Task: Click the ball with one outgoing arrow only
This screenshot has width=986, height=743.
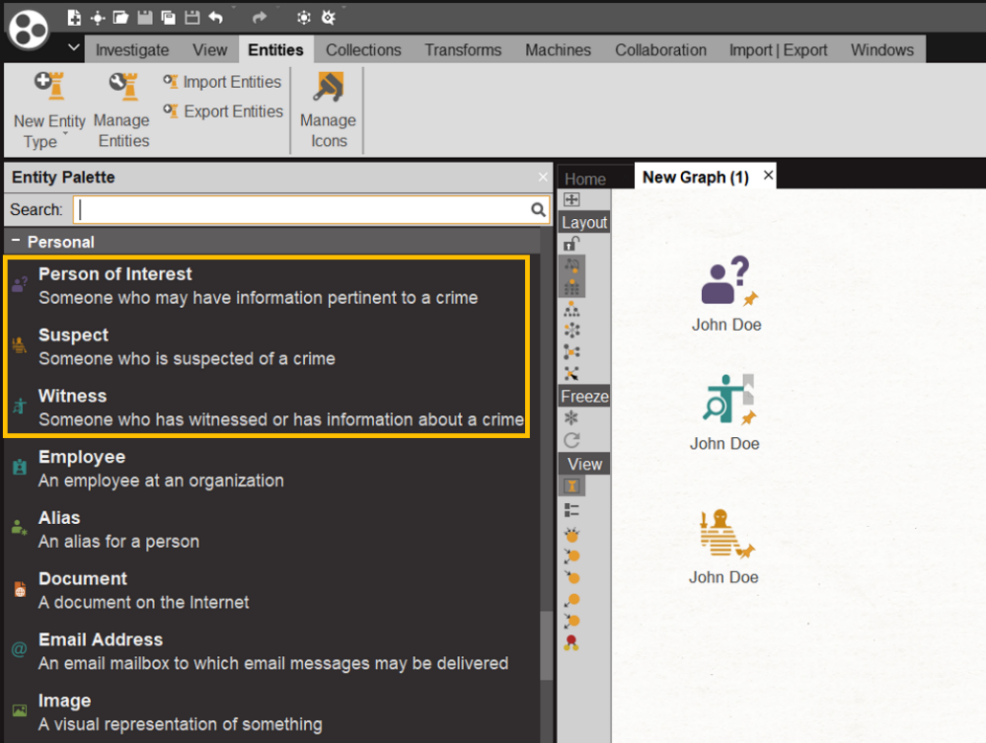Action: pos(572,599)
